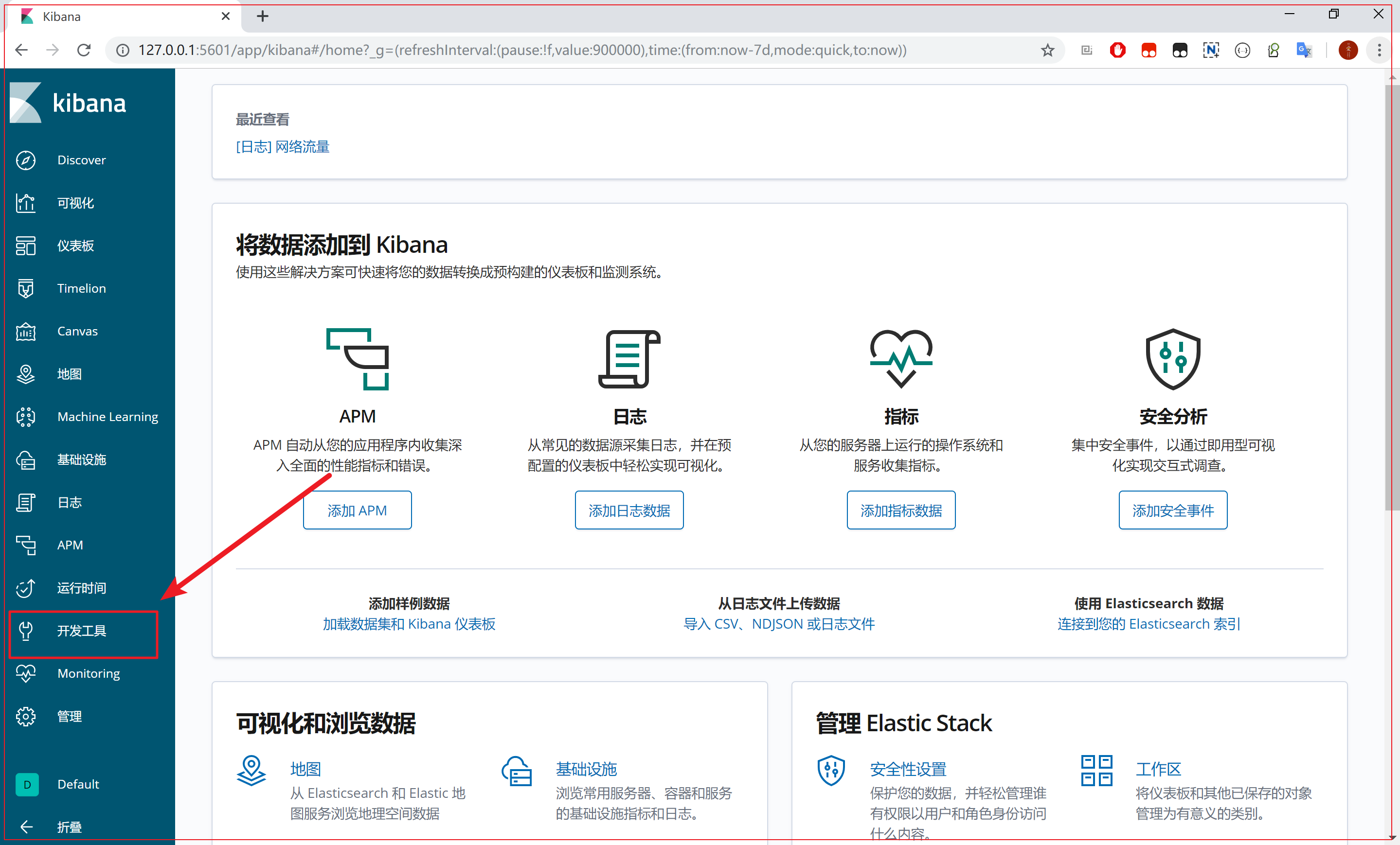
Task: Reload the page in browser
Action: point(84,51)
